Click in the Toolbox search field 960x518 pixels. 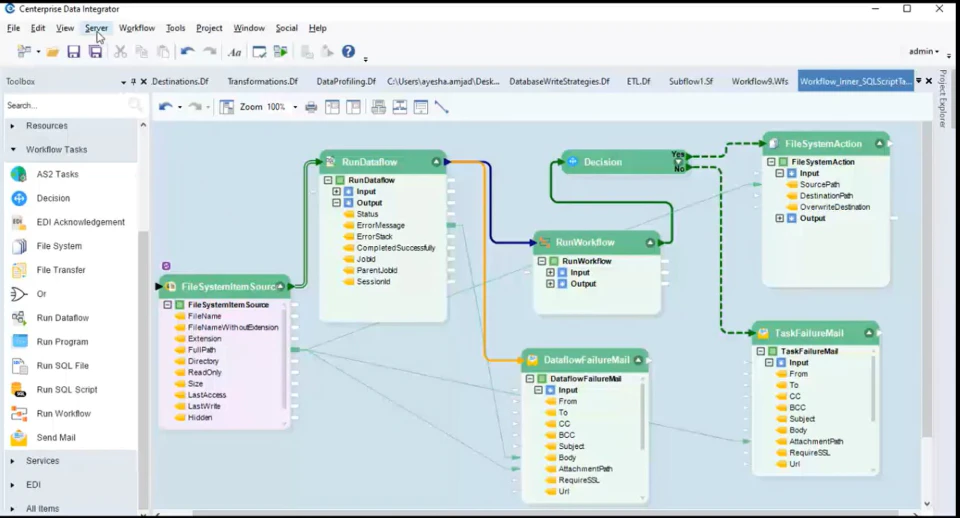click(x=67, y=105)
